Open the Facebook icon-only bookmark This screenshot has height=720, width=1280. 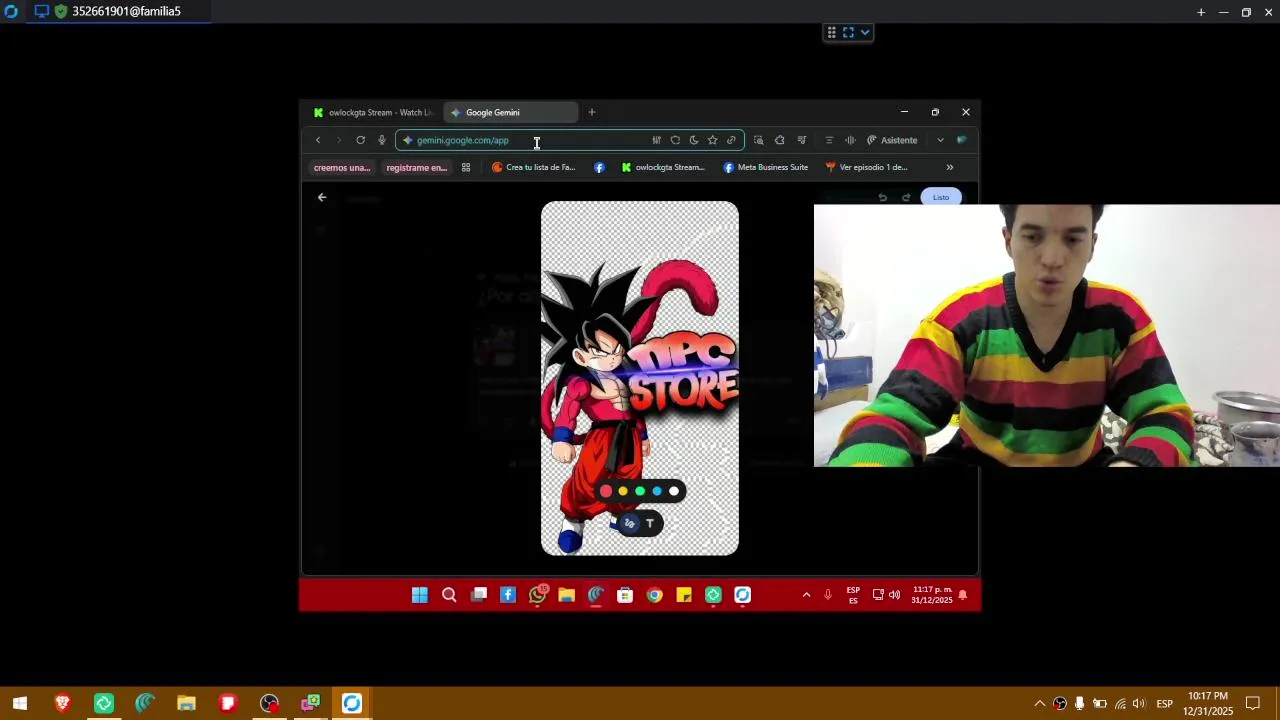[599, 167]
